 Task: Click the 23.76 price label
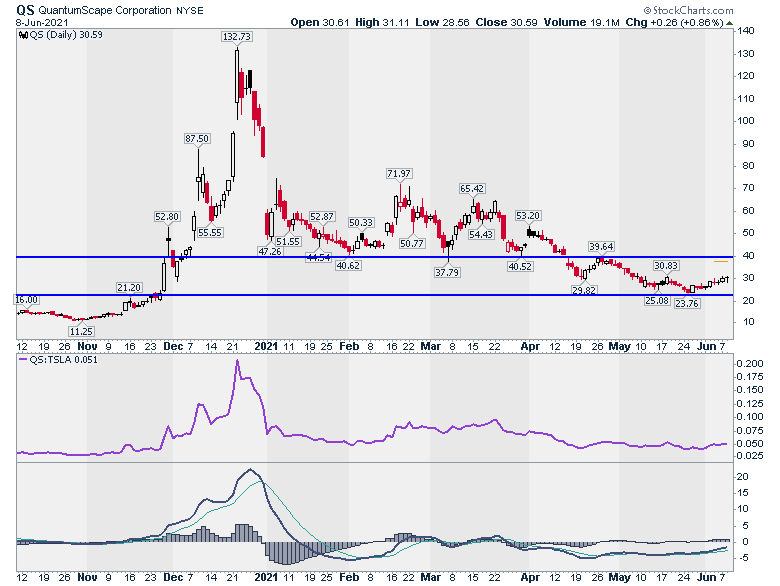pos(686,303)
